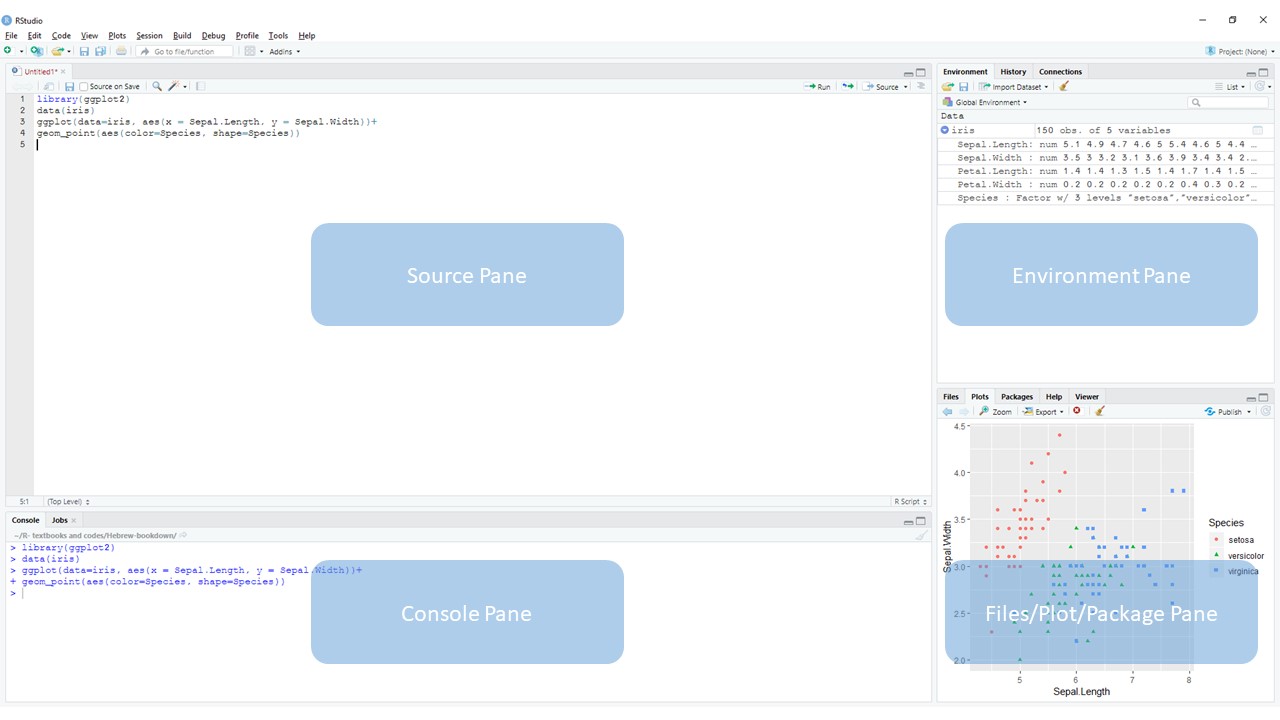Open the R Script file type selector
Image resolution: width=1280 pixels, height=720 pixels.
coord(911,501)
